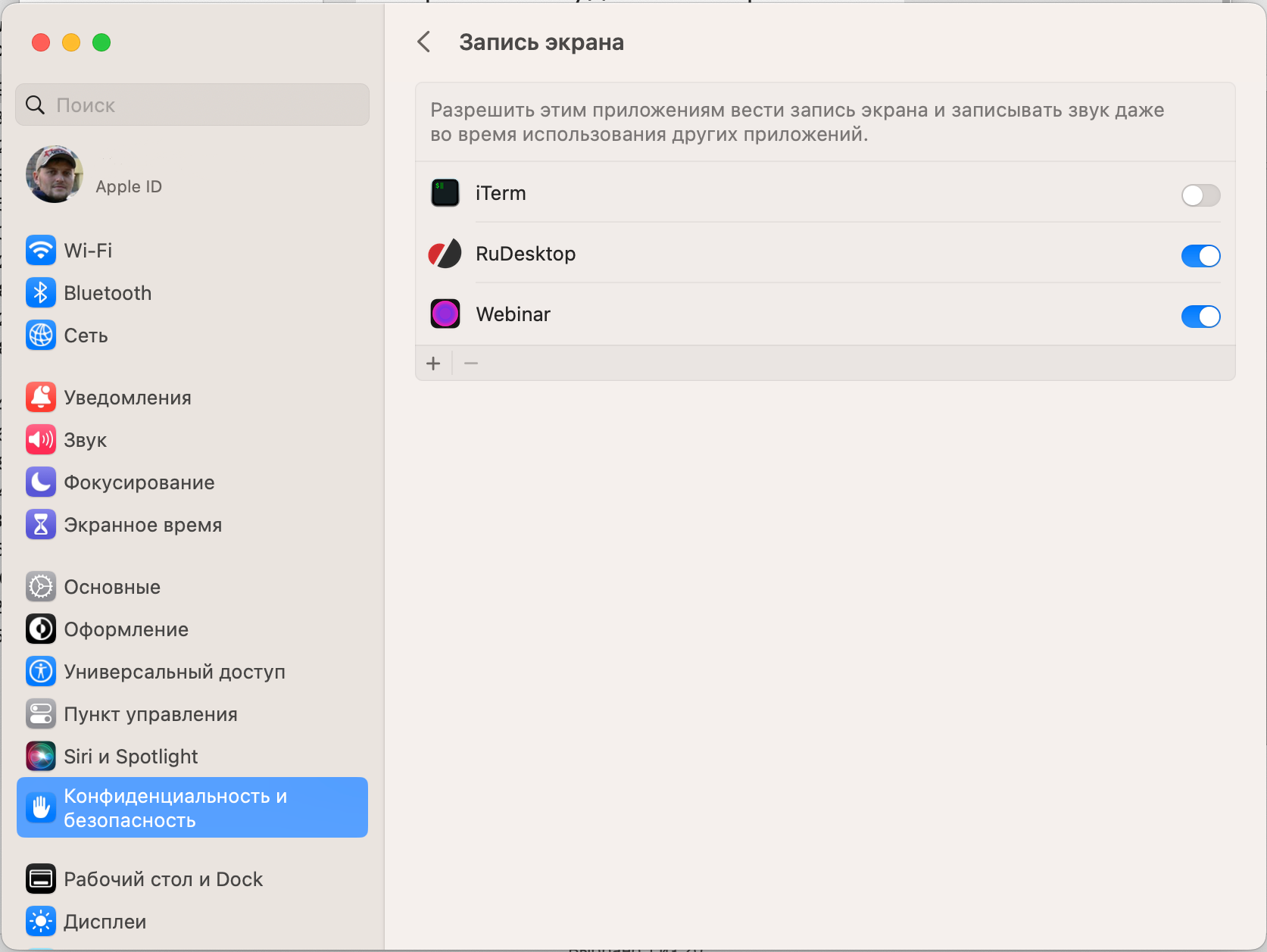This screenshot has width=1267, height=952.
Task: Select Оформление in sidebar
Action: pos(192,629)
